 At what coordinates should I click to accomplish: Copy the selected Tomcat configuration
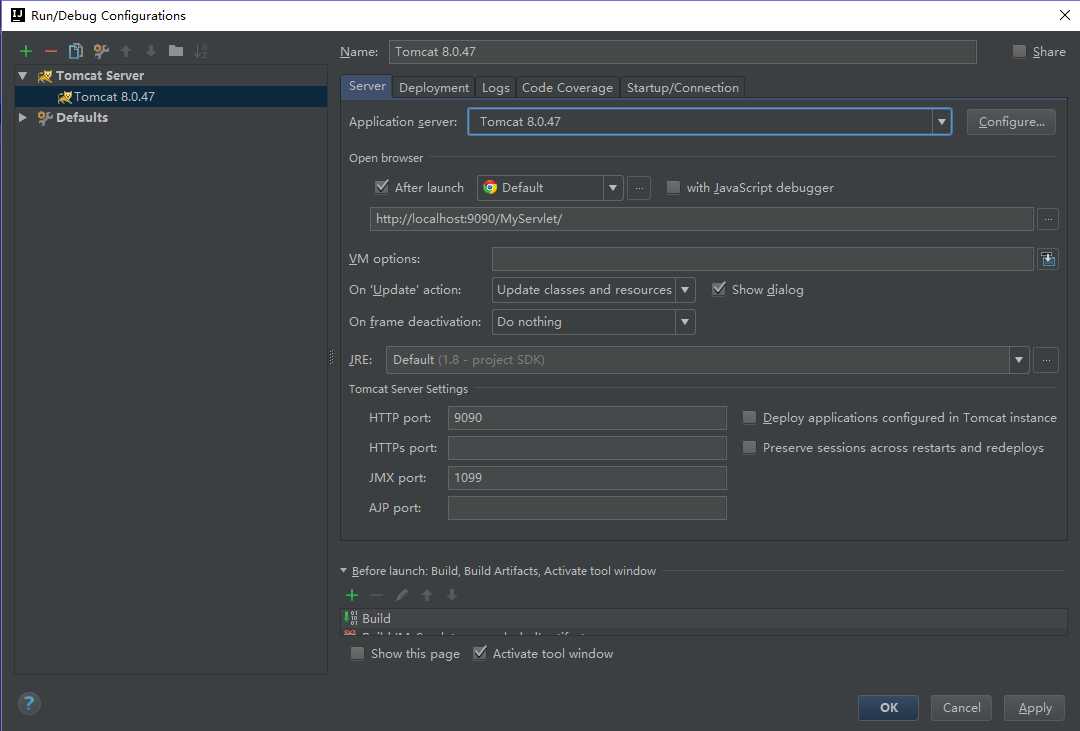76,51
